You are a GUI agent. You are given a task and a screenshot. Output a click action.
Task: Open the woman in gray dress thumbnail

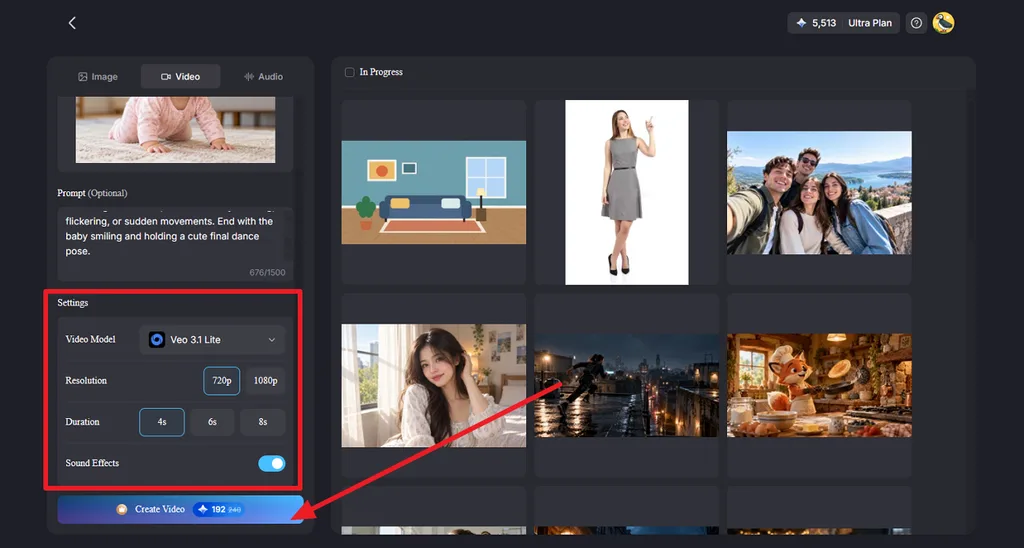click(626, 192)
